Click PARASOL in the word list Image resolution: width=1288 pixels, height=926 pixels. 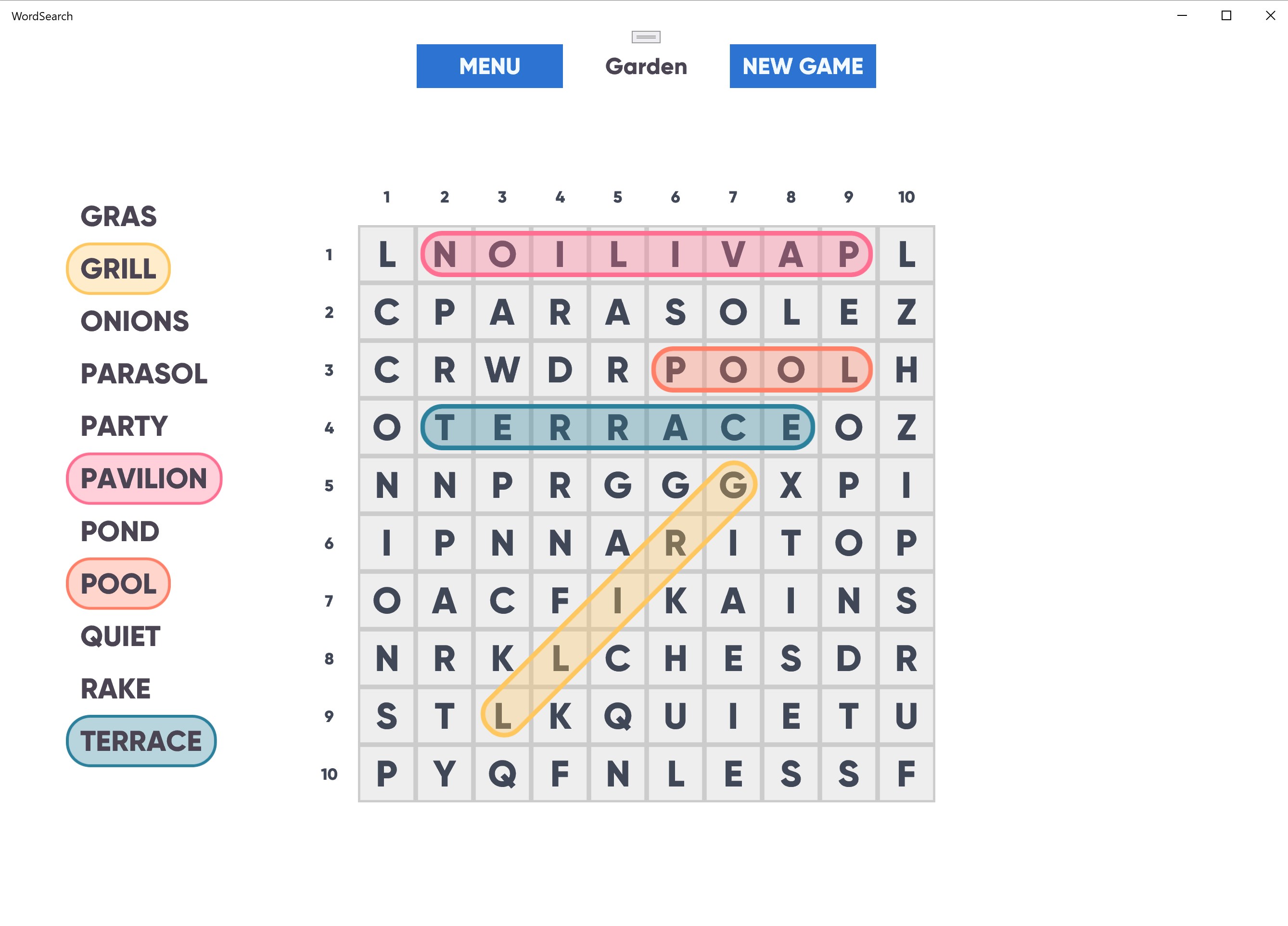pos(144,374)
